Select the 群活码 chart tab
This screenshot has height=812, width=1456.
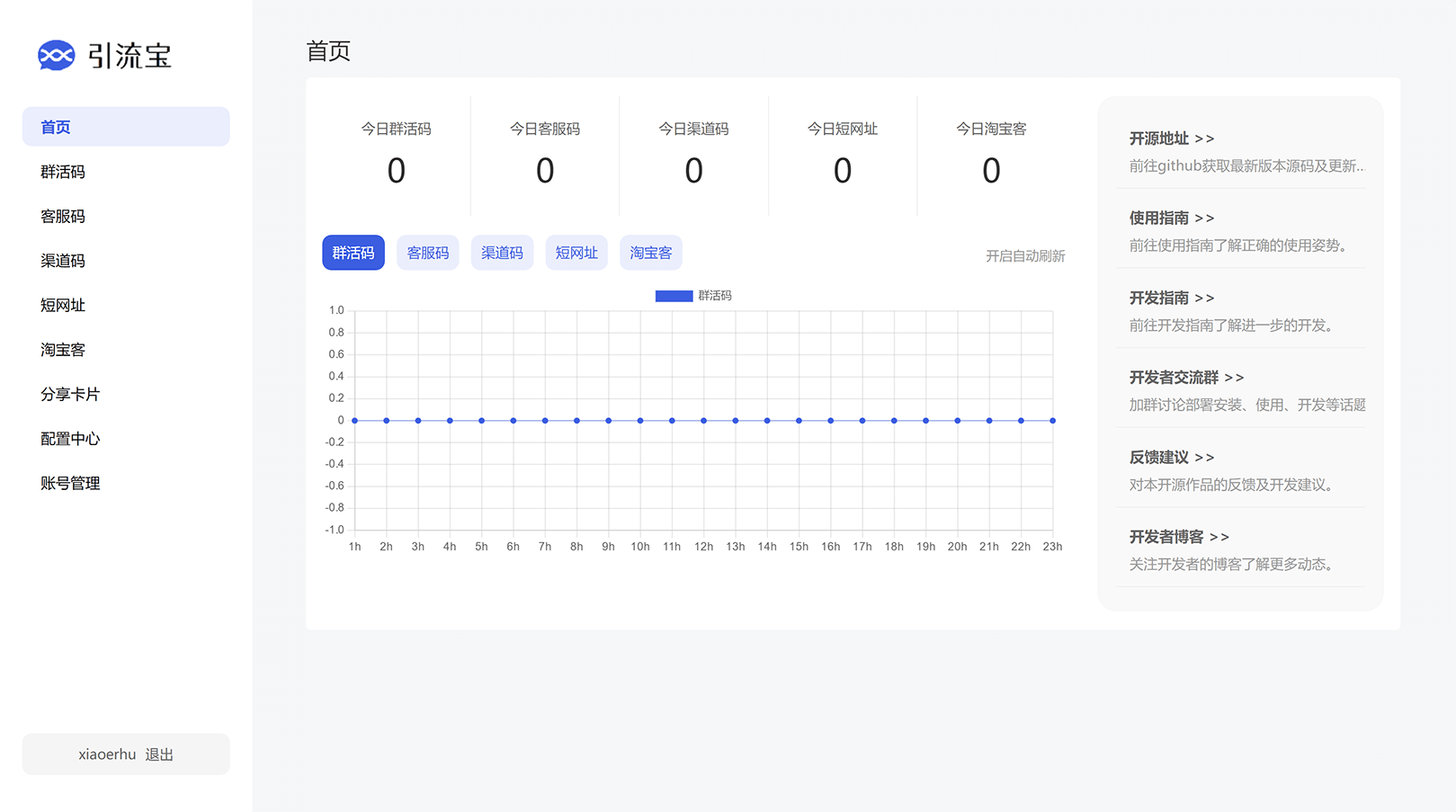pos(353,253)
